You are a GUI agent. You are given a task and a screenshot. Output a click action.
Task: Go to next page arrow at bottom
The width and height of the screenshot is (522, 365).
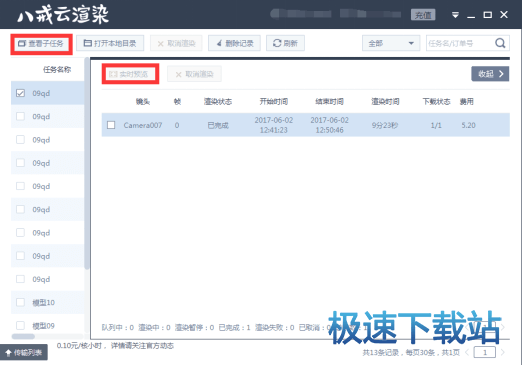pos(502,352)
